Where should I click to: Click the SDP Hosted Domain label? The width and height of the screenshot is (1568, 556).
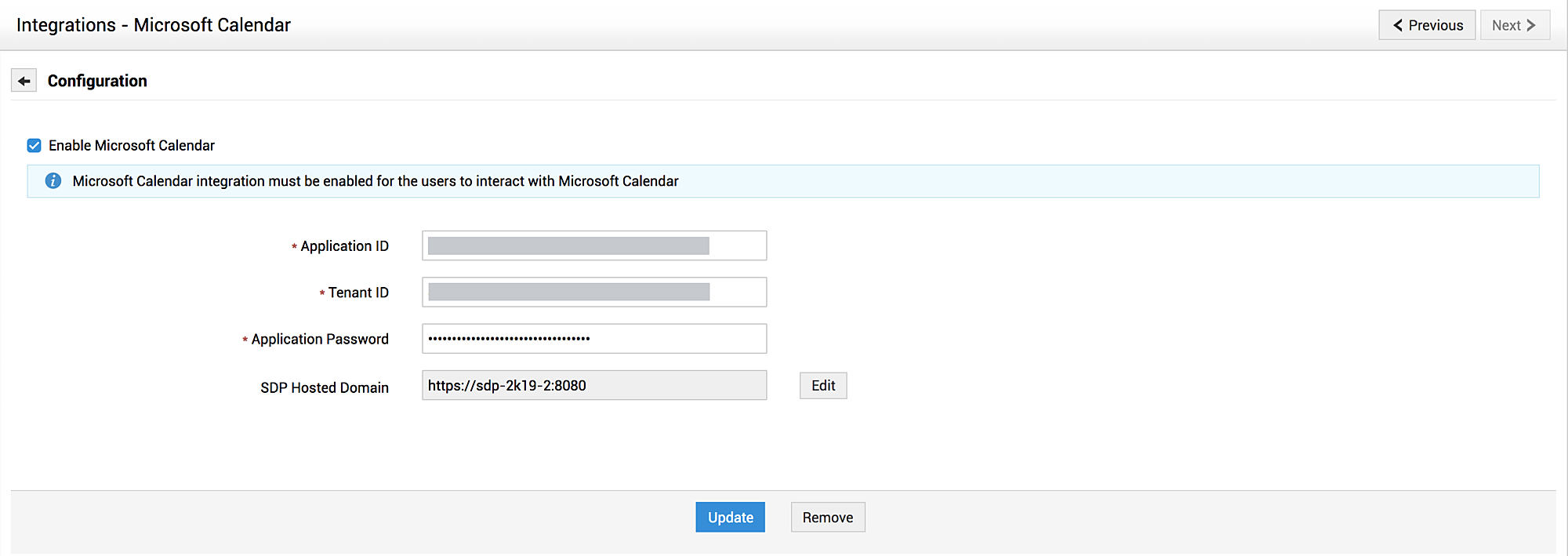tap(325, 388)
